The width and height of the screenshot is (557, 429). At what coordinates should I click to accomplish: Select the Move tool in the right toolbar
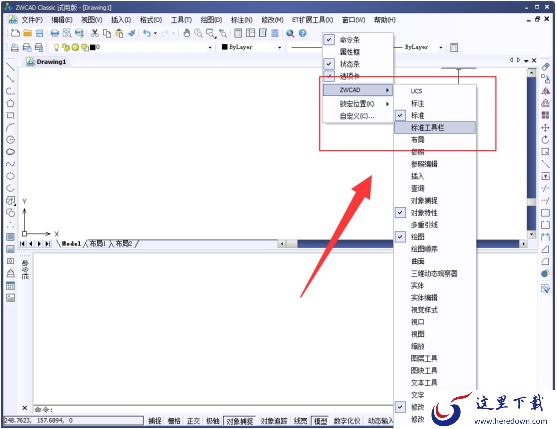[545, 127]
